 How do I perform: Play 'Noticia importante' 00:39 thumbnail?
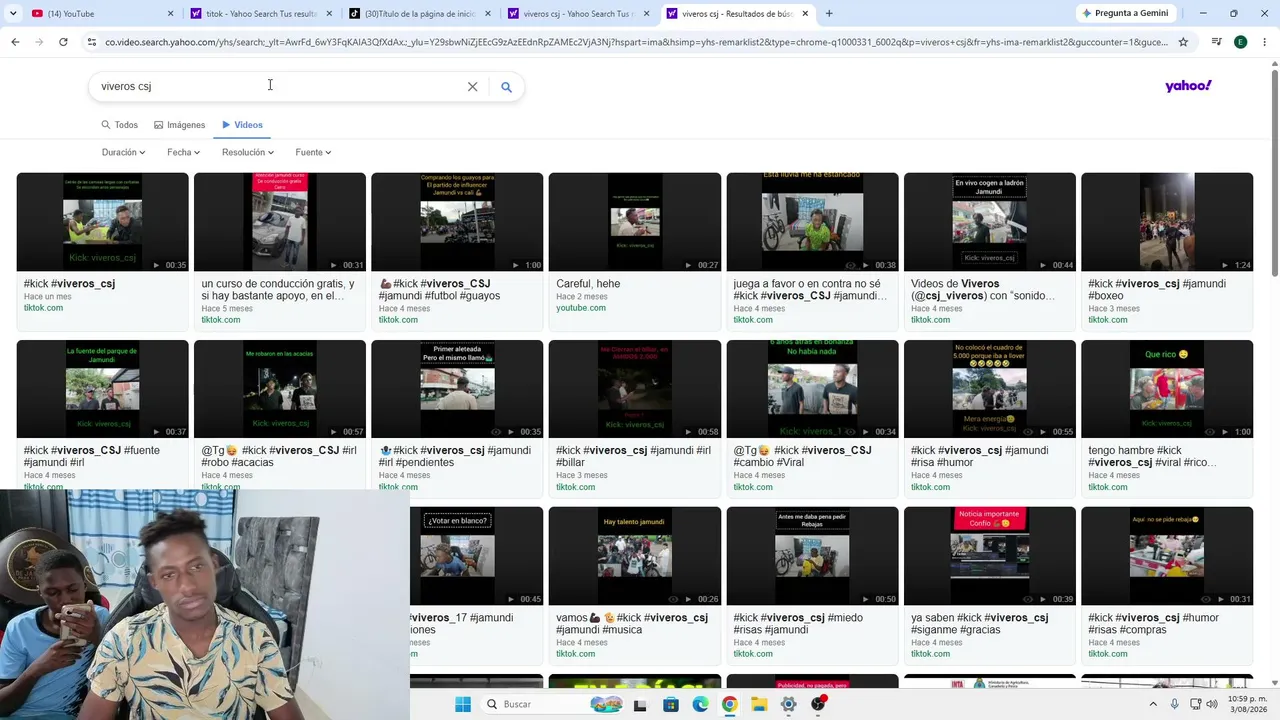(x=989, y=556)
